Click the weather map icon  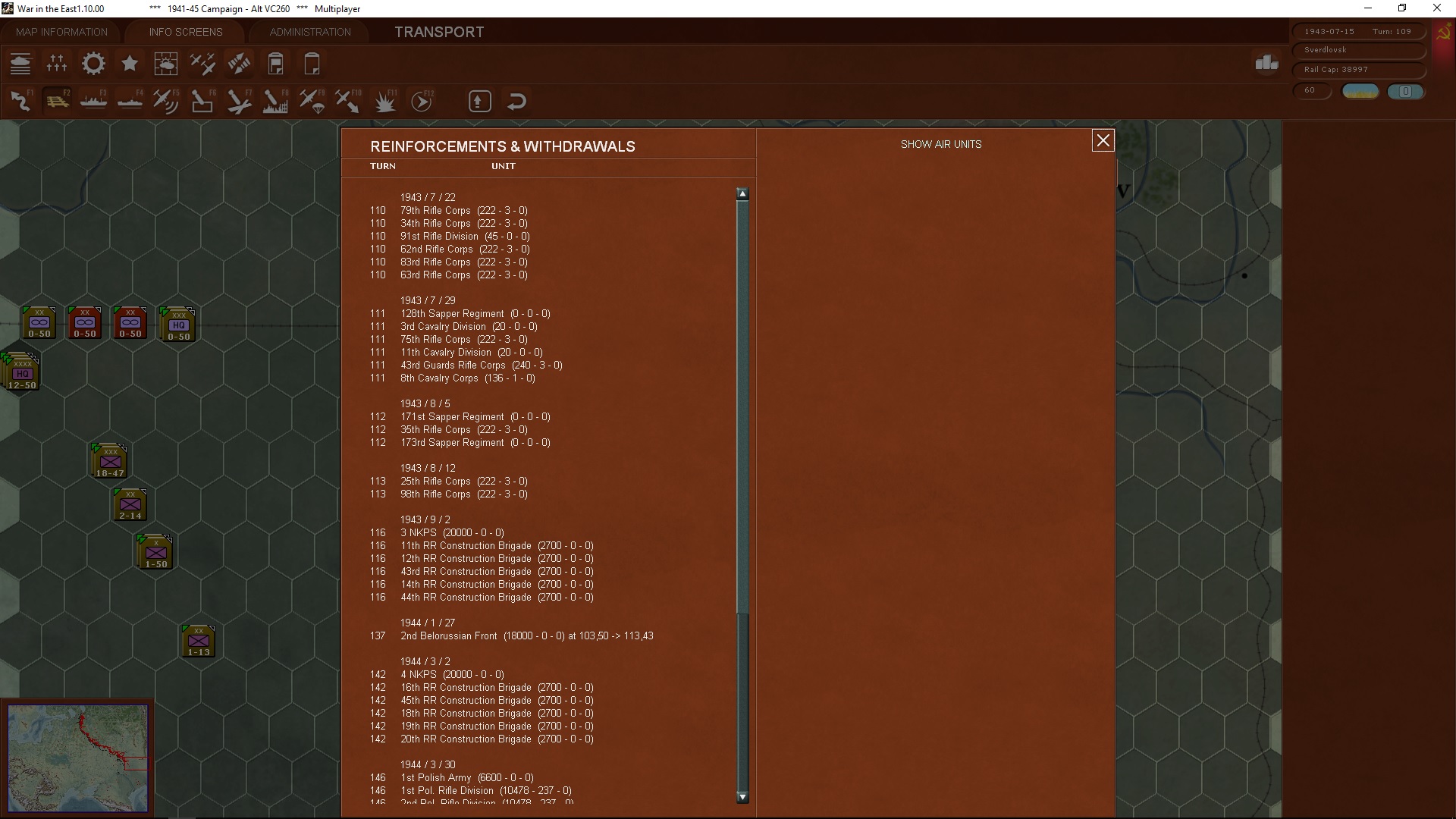click(x=166, y=64)
